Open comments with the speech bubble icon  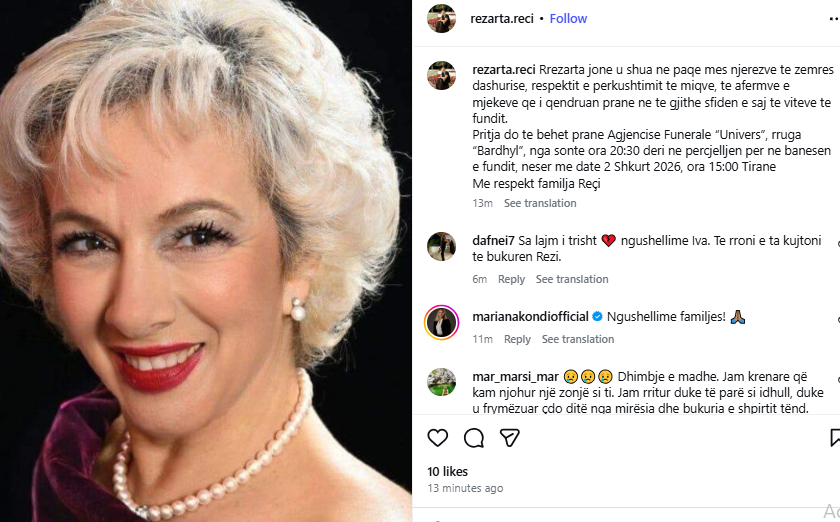point(474,438)
